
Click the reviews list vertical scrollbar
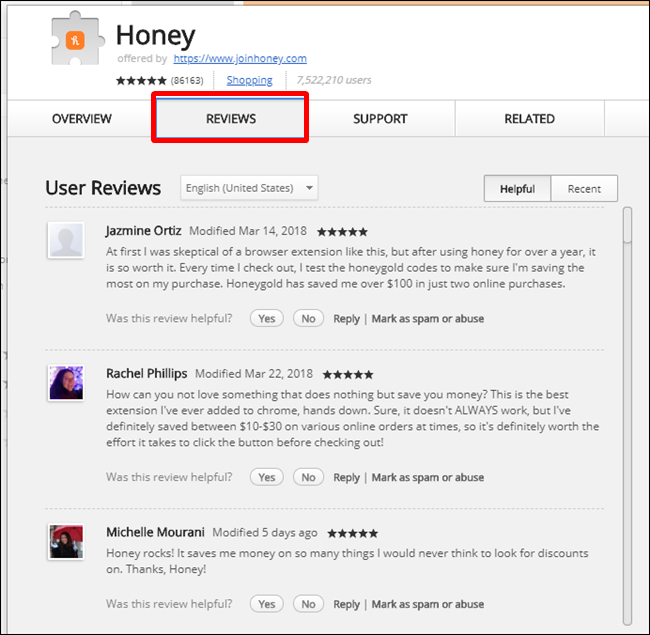pyautogui.click(x=627, y=416)
